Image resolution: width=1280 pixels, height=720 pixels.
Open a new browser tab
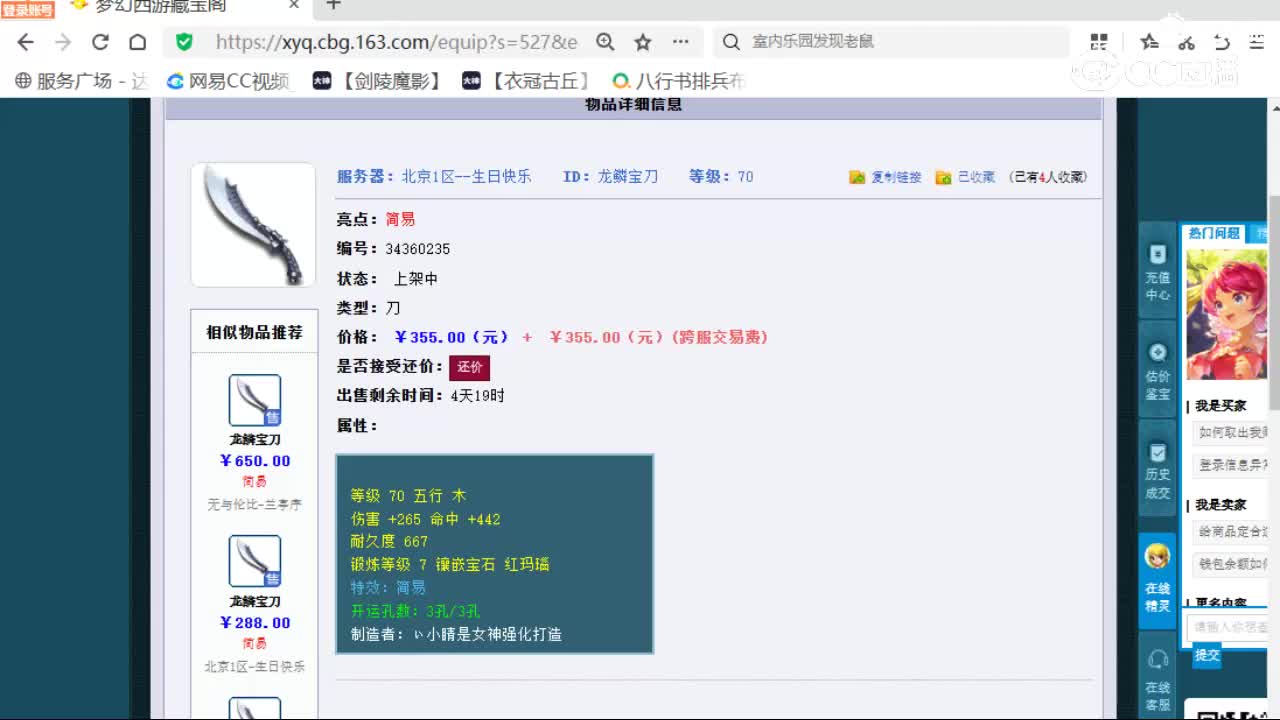click(x=333, y=5)
